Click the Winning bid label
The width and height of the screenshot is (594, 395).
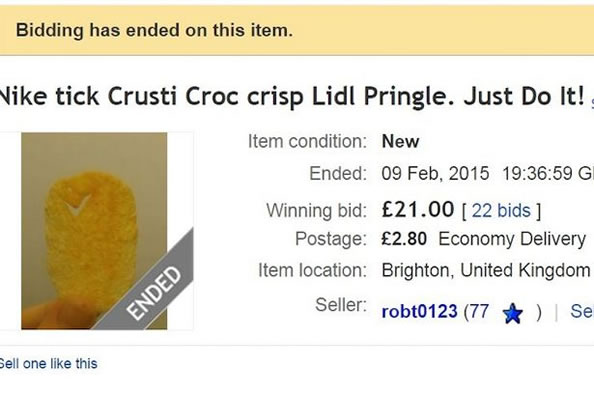pyautogui.click(x=316, y=211)
